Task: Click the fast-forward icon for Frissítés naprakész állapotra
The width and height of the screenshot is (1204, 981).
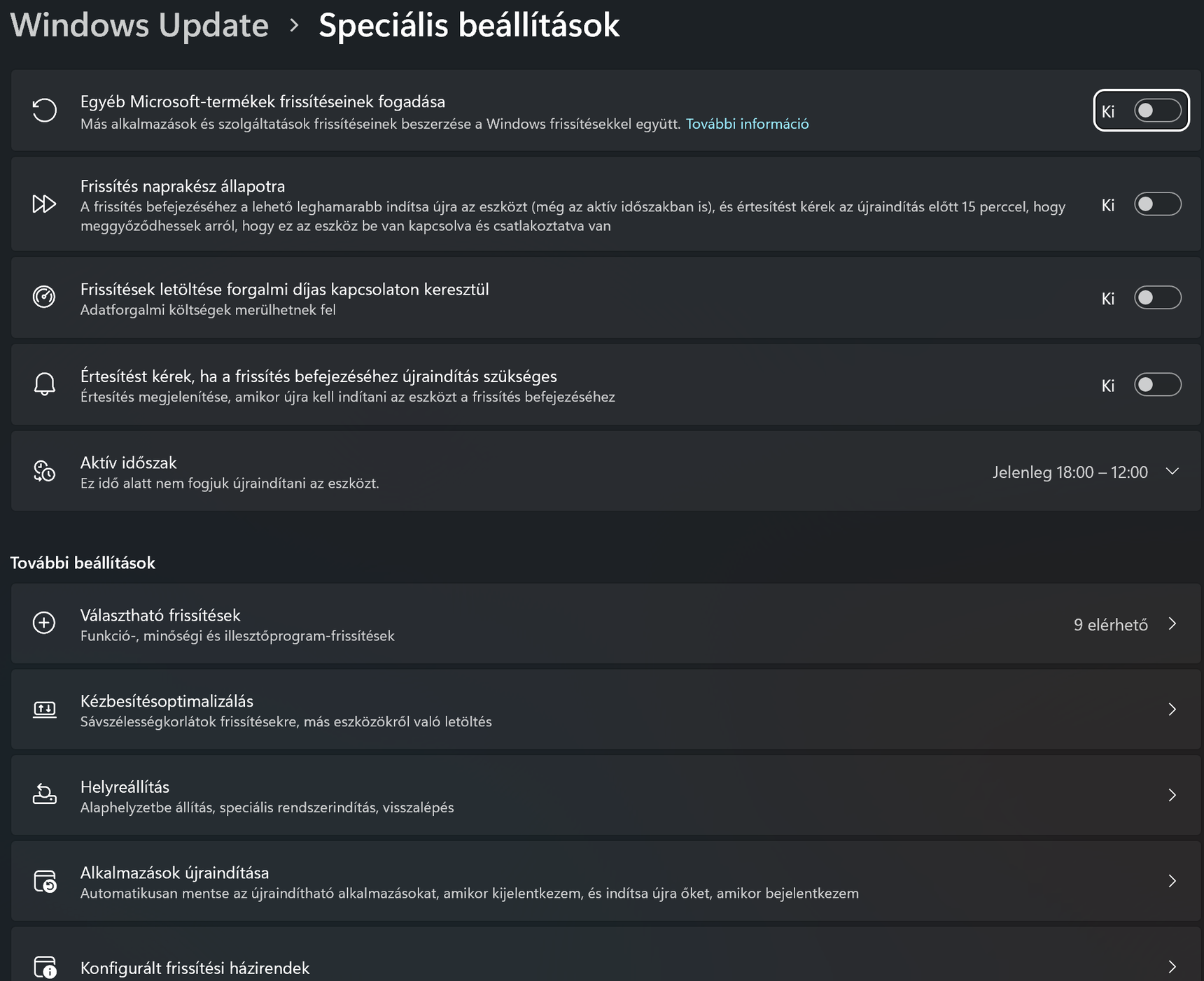Action: pyautogui.click(x=44, y=204)
